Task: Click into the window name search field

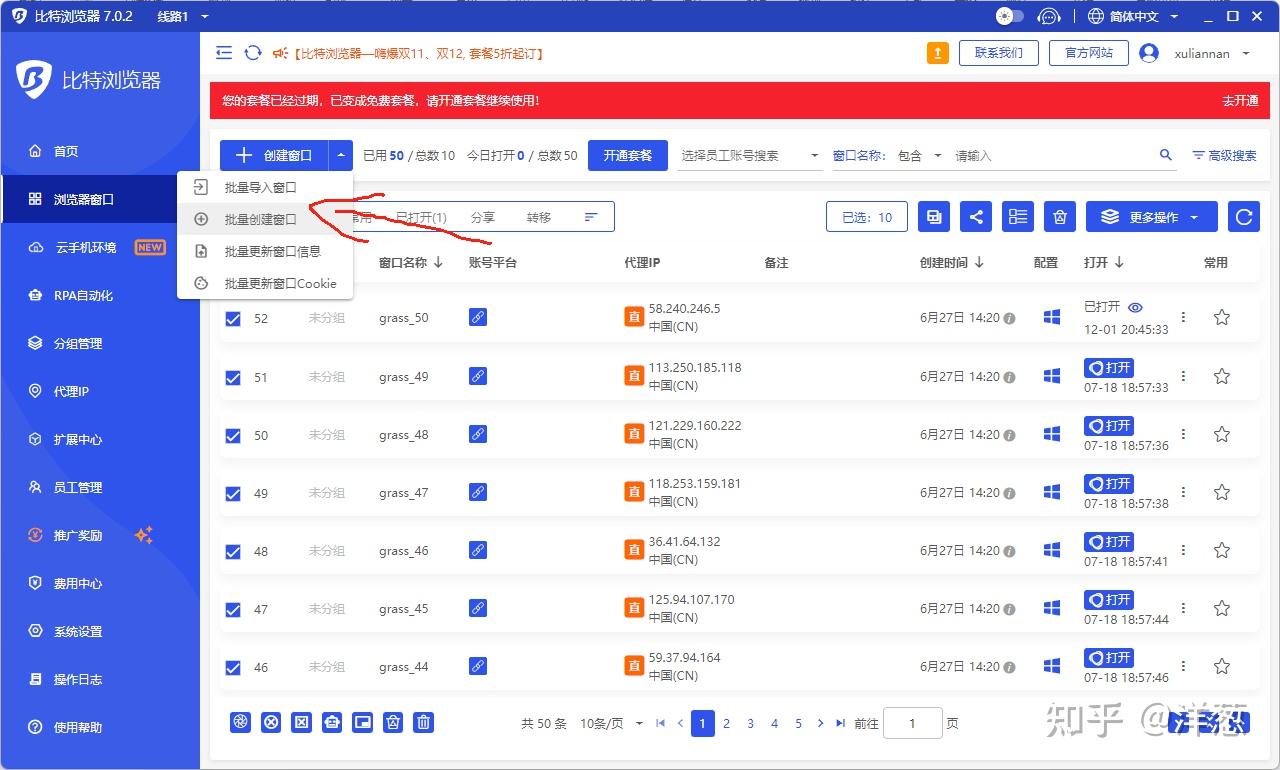Action: pos(1050,155)
